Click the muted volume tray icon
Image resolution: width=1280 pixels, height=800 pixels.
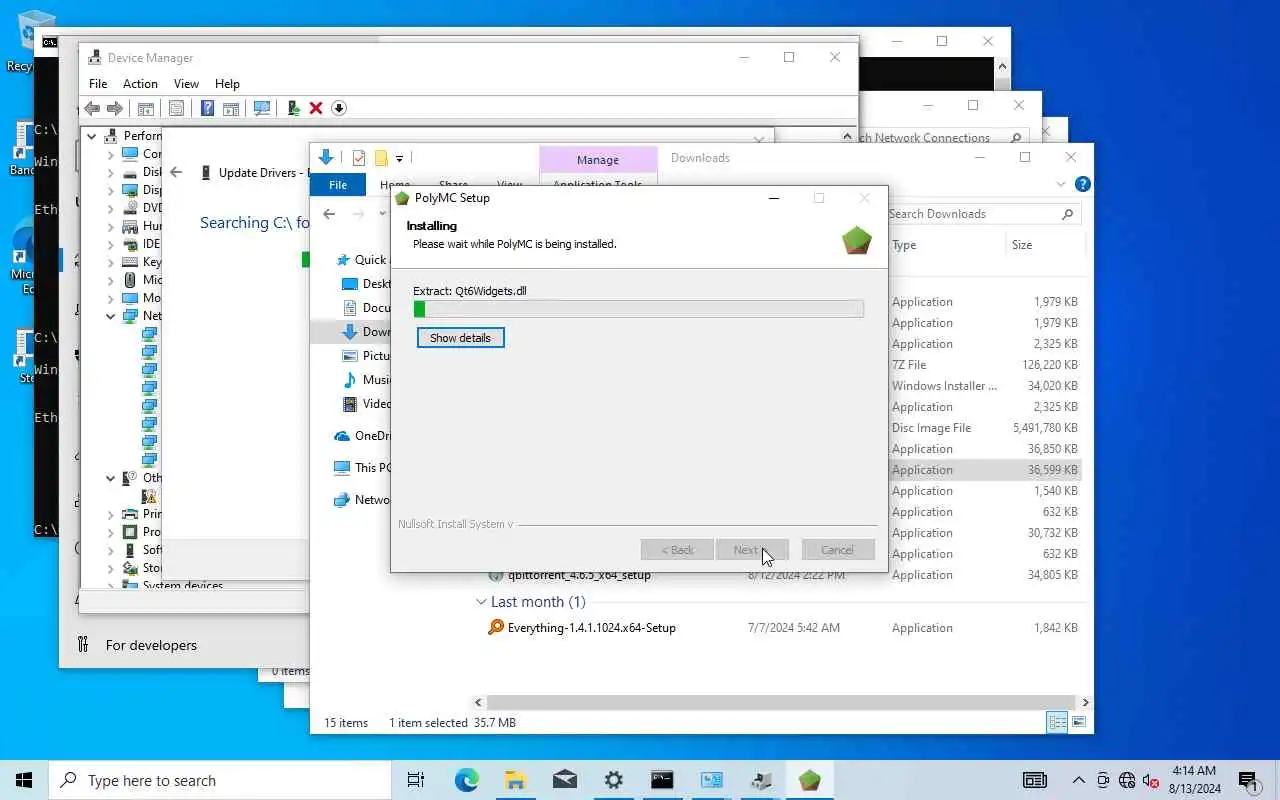click(1150, 780)
